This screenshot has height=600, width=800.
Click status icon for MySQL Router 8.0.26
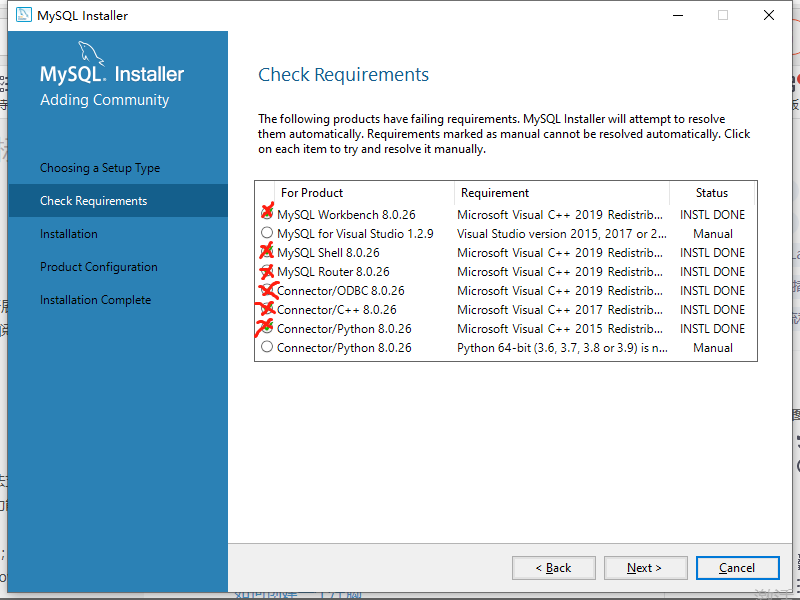[267, 271]
